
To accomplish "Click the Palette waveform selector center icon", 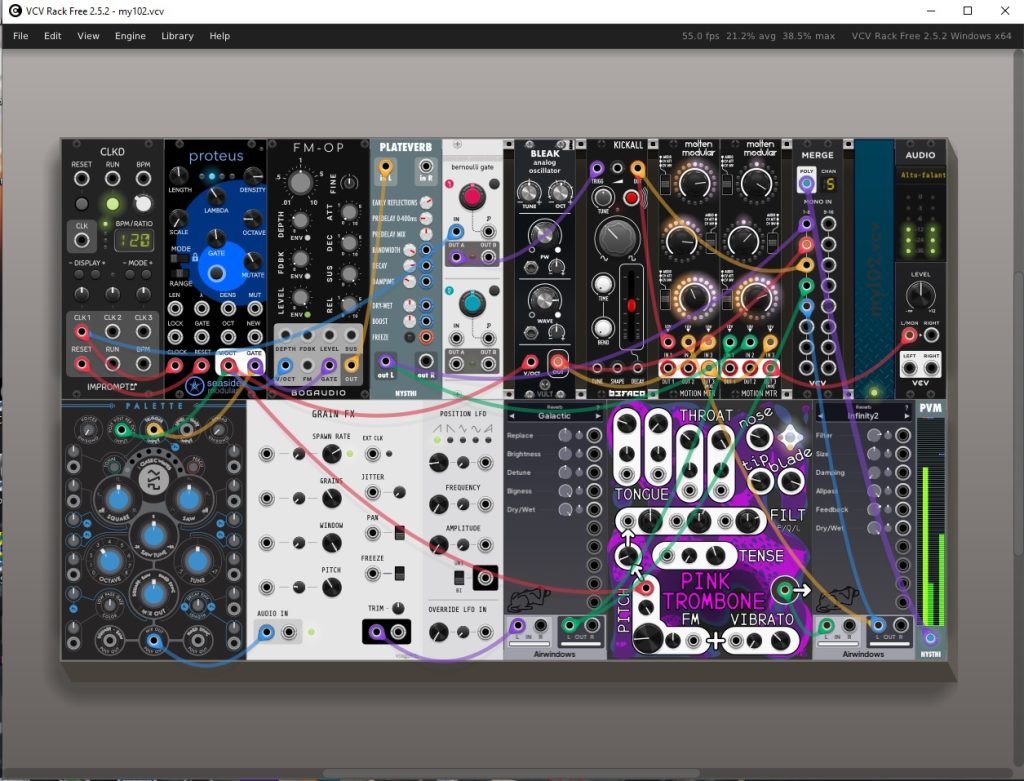I will [153, 479].
